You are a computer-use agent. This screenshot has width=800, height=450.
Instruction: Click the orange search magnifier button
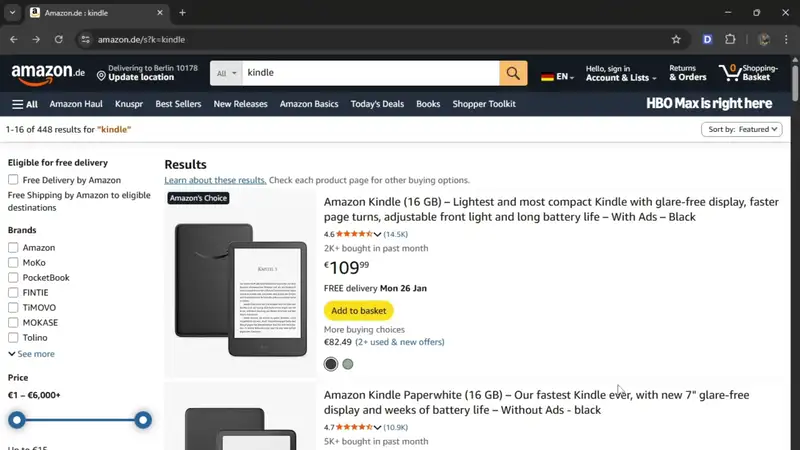(x=513, y=73)
